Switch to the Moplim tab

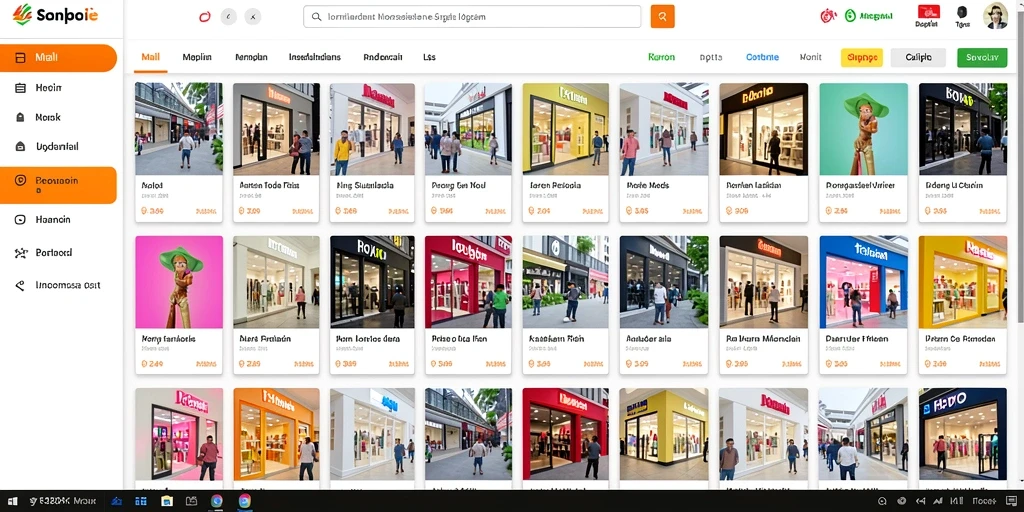pos(197,57)
